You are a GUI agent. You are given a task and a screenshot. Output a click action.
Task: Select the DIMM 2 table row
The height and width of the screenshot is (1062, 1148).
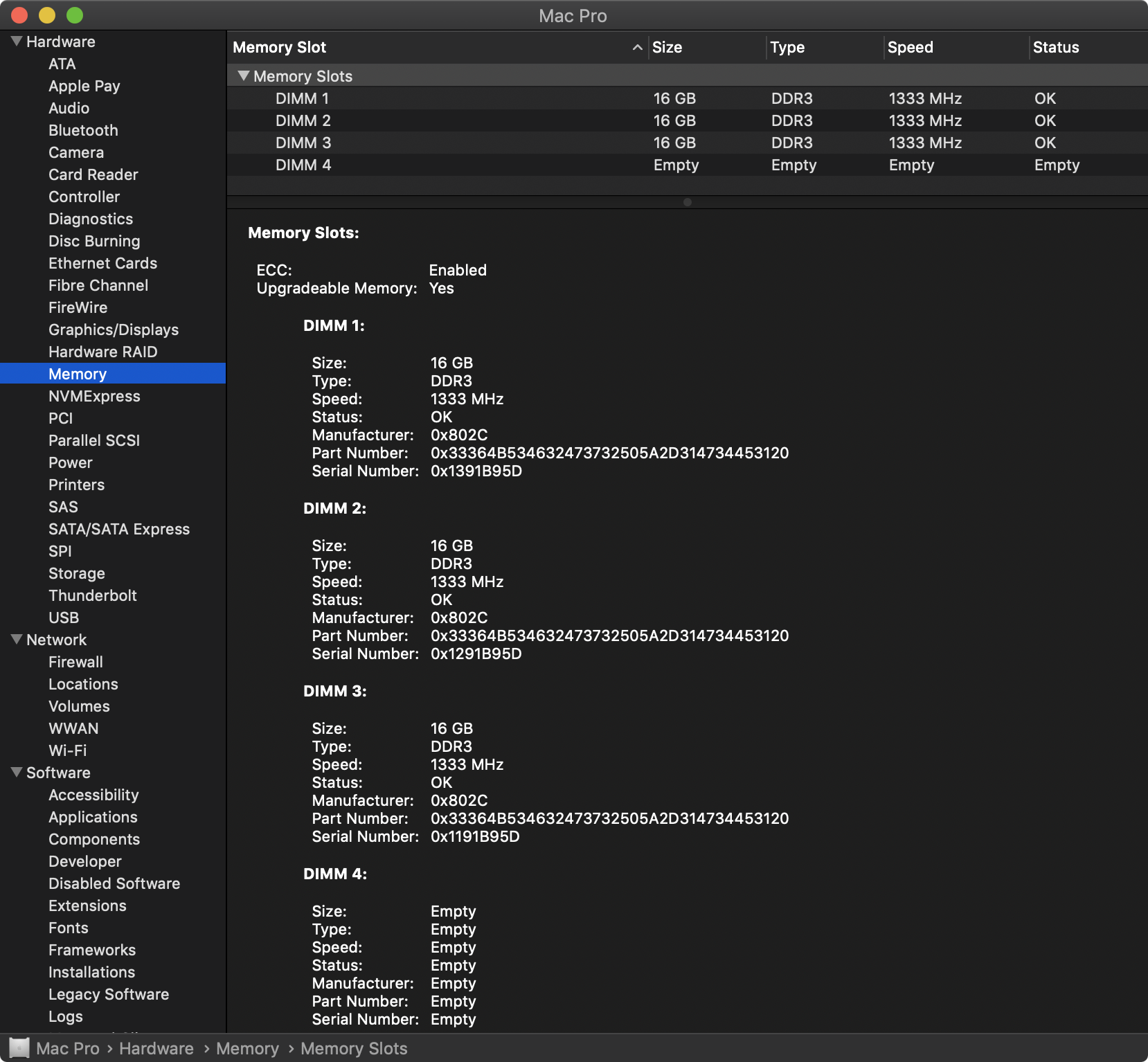[688, 120]
